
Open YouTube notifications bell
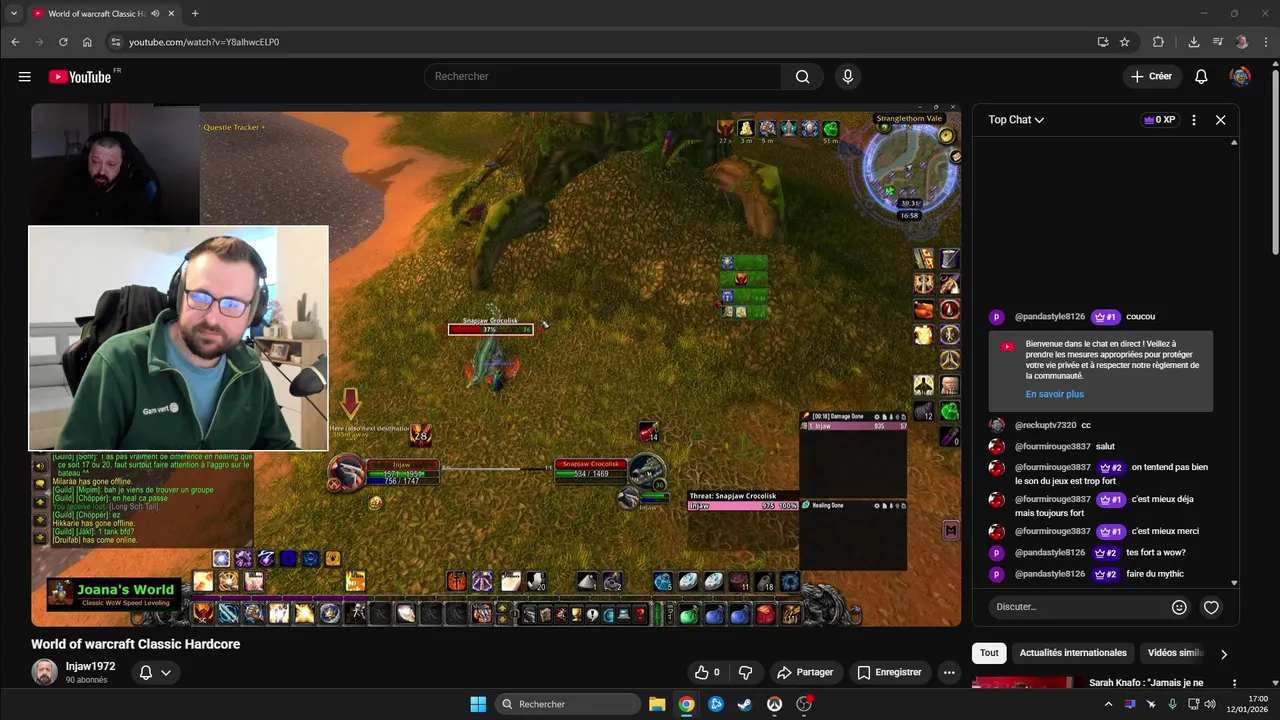click(1202, 76)
